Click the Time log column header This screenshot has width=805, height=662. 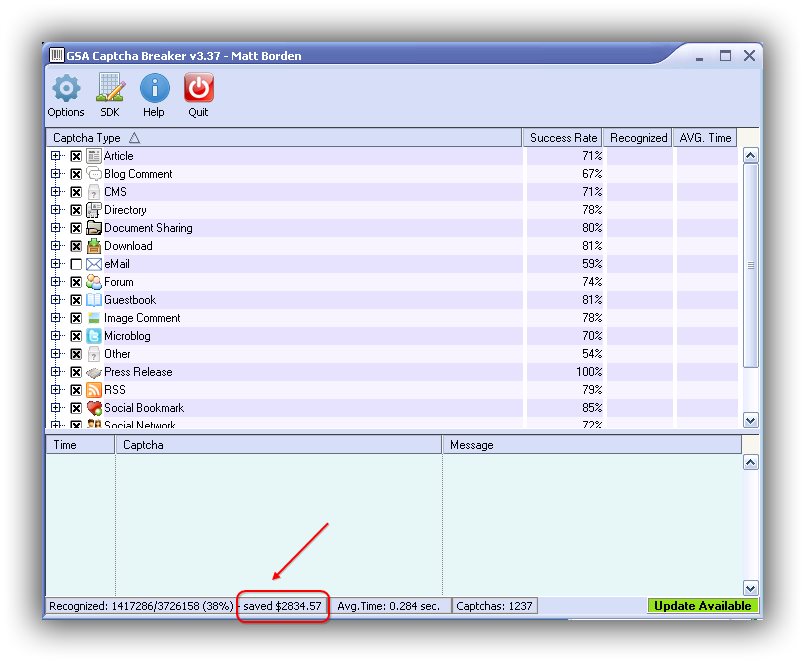pyautogui.click(x=81, y=445)
